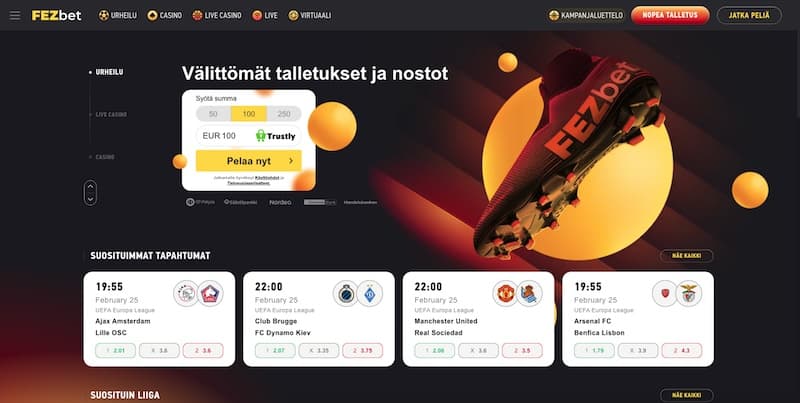Click the slider up arrow
800x403 pixels.
[90, 187]
